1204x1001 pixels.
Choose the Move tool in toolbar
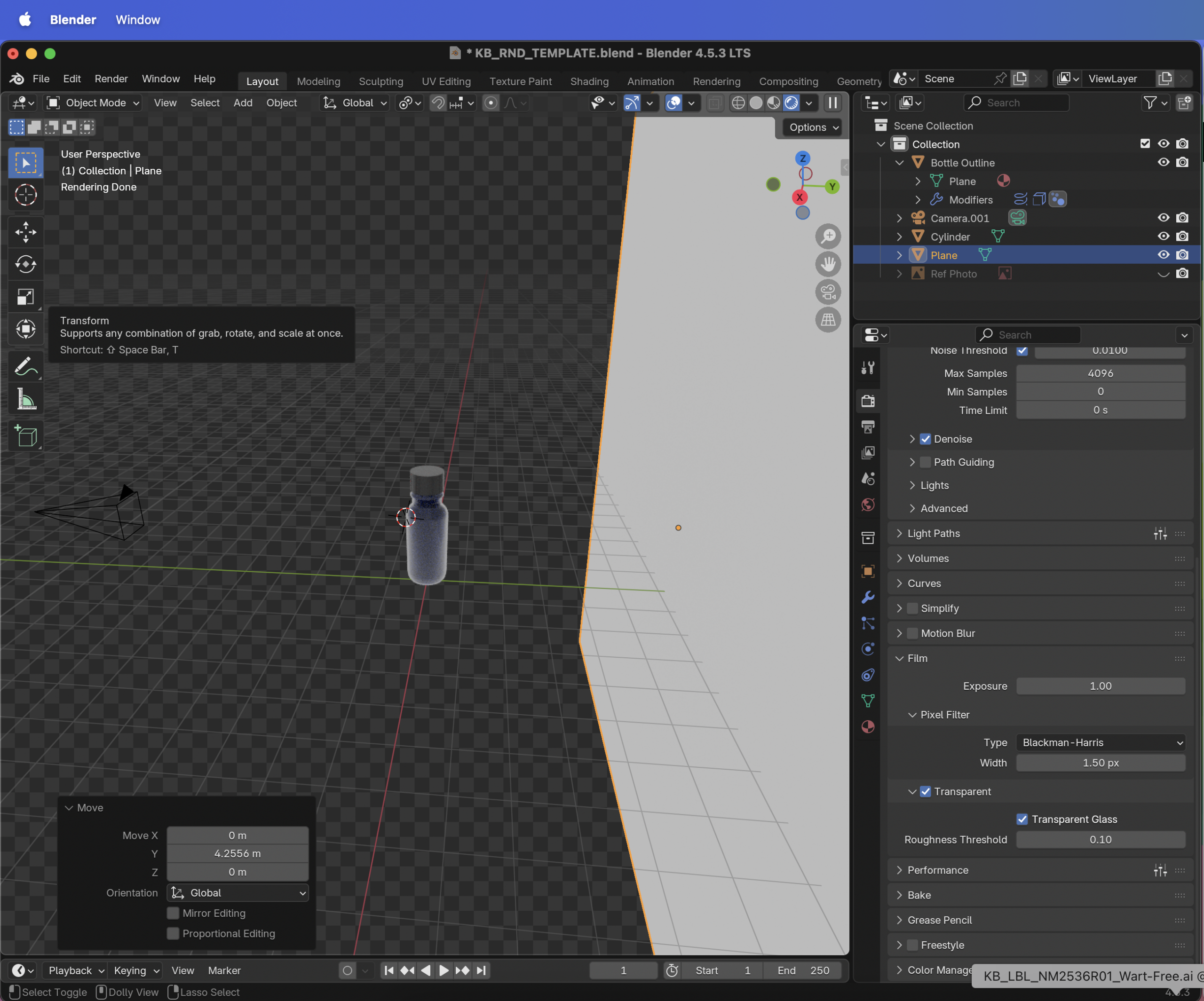click(26, 232)
